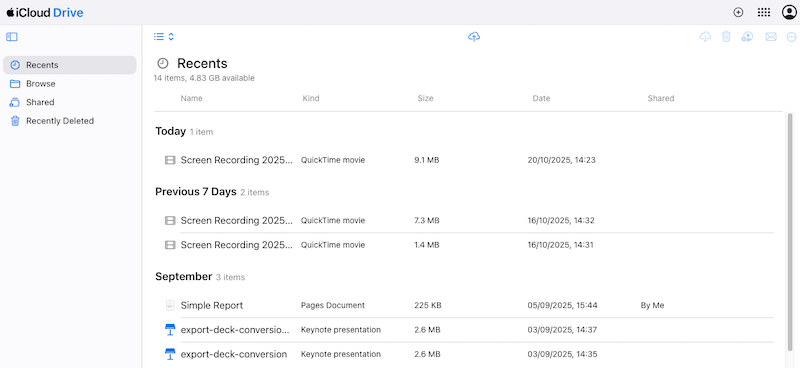
Task: Open the more options ellipsis menu
Action: (x=792, y=37)
